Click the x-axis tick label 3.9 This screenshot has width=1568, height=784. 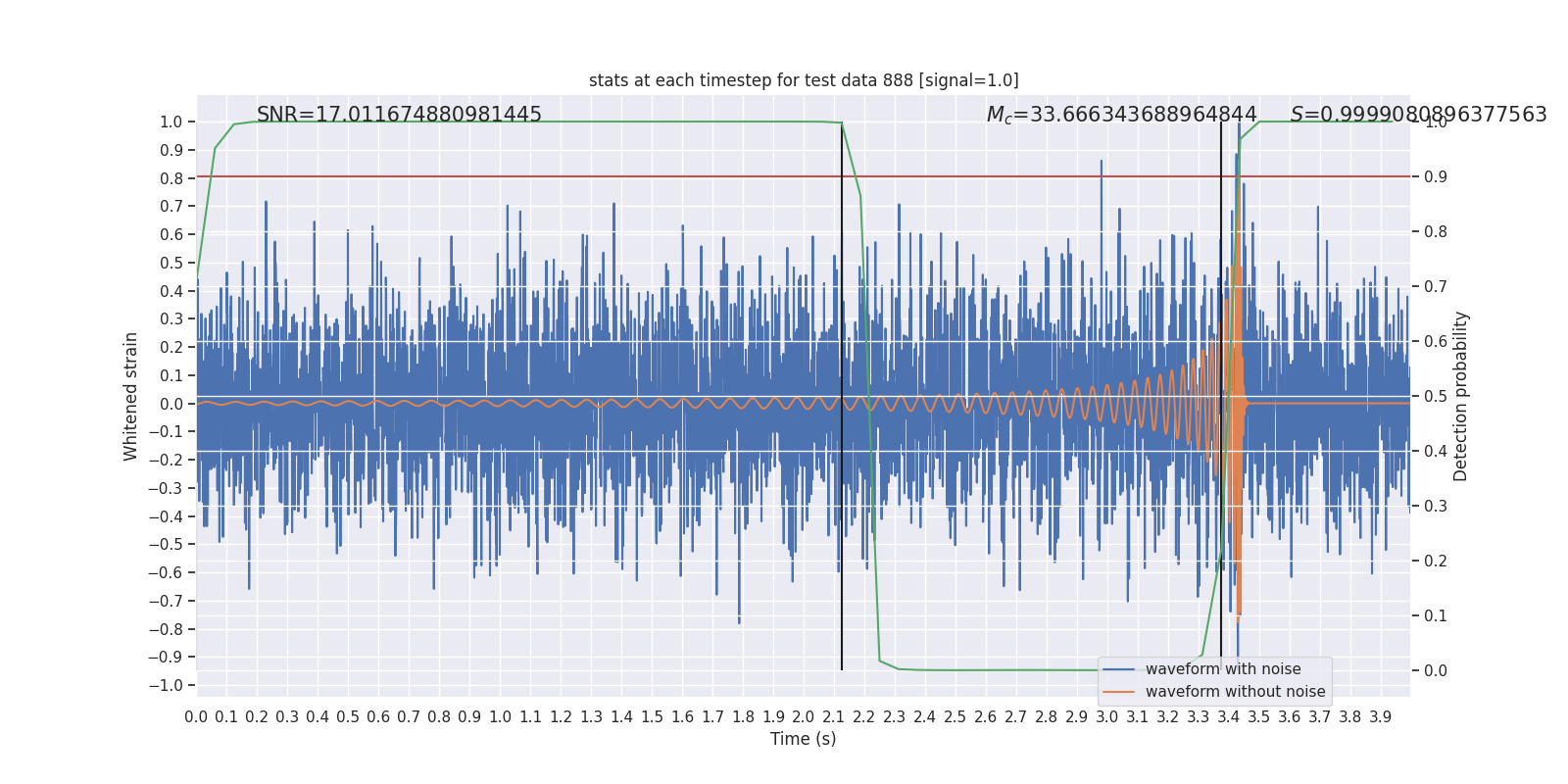(x=1381, y=717)
